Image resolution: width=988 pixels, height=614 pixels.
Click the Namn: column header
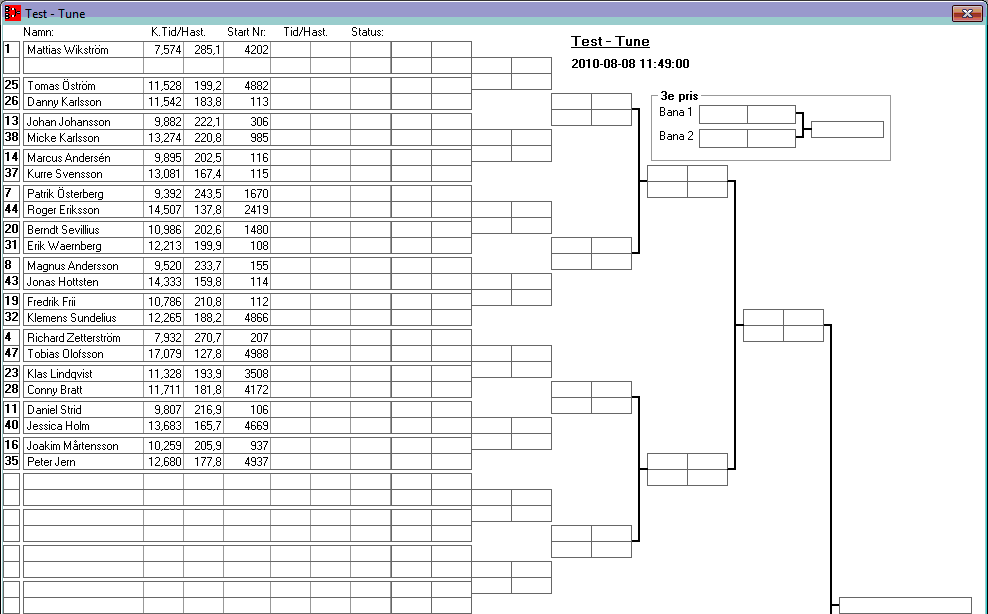38,32
